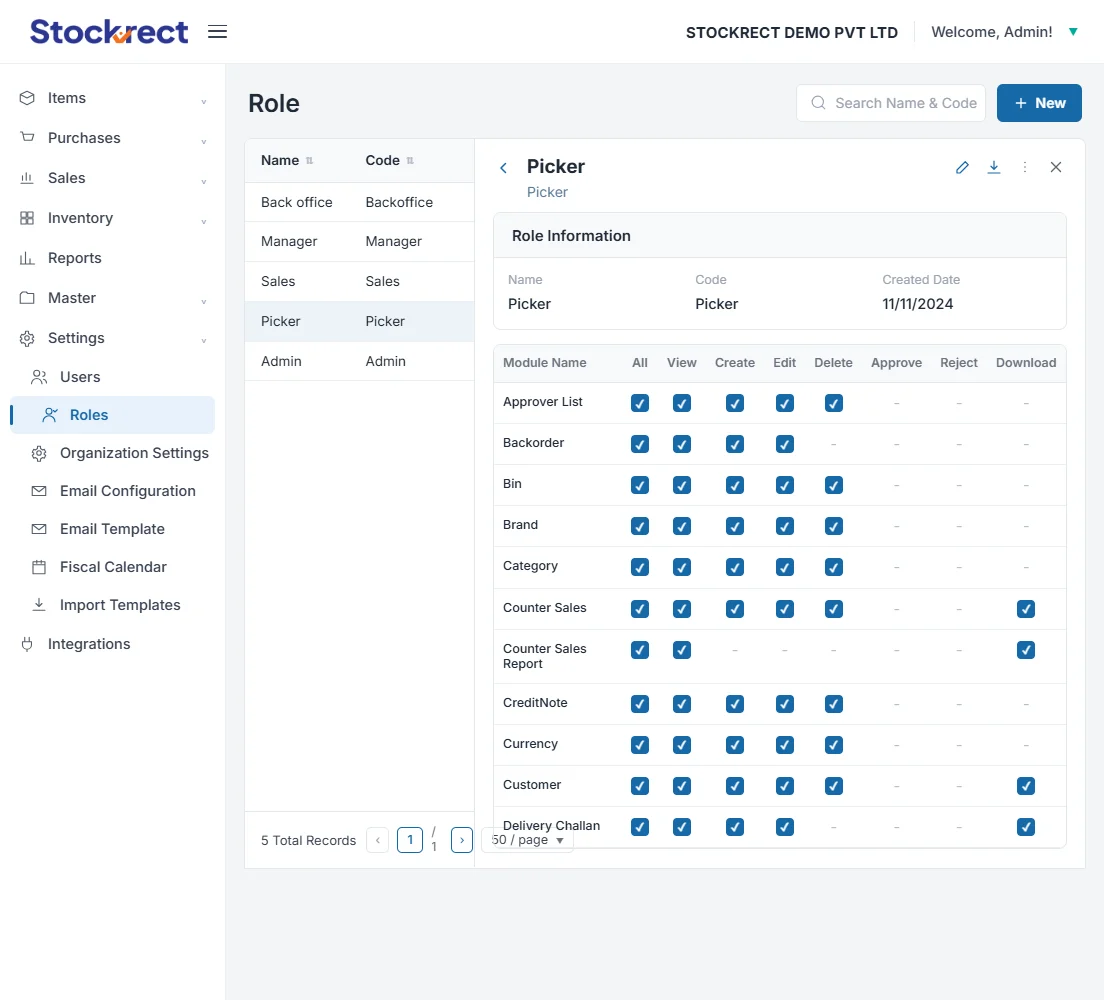Toggle View checkbox for Backorder
The width and height of the screenshot is (1104, 1000).
pyautogui.click(x=682, y=444)
